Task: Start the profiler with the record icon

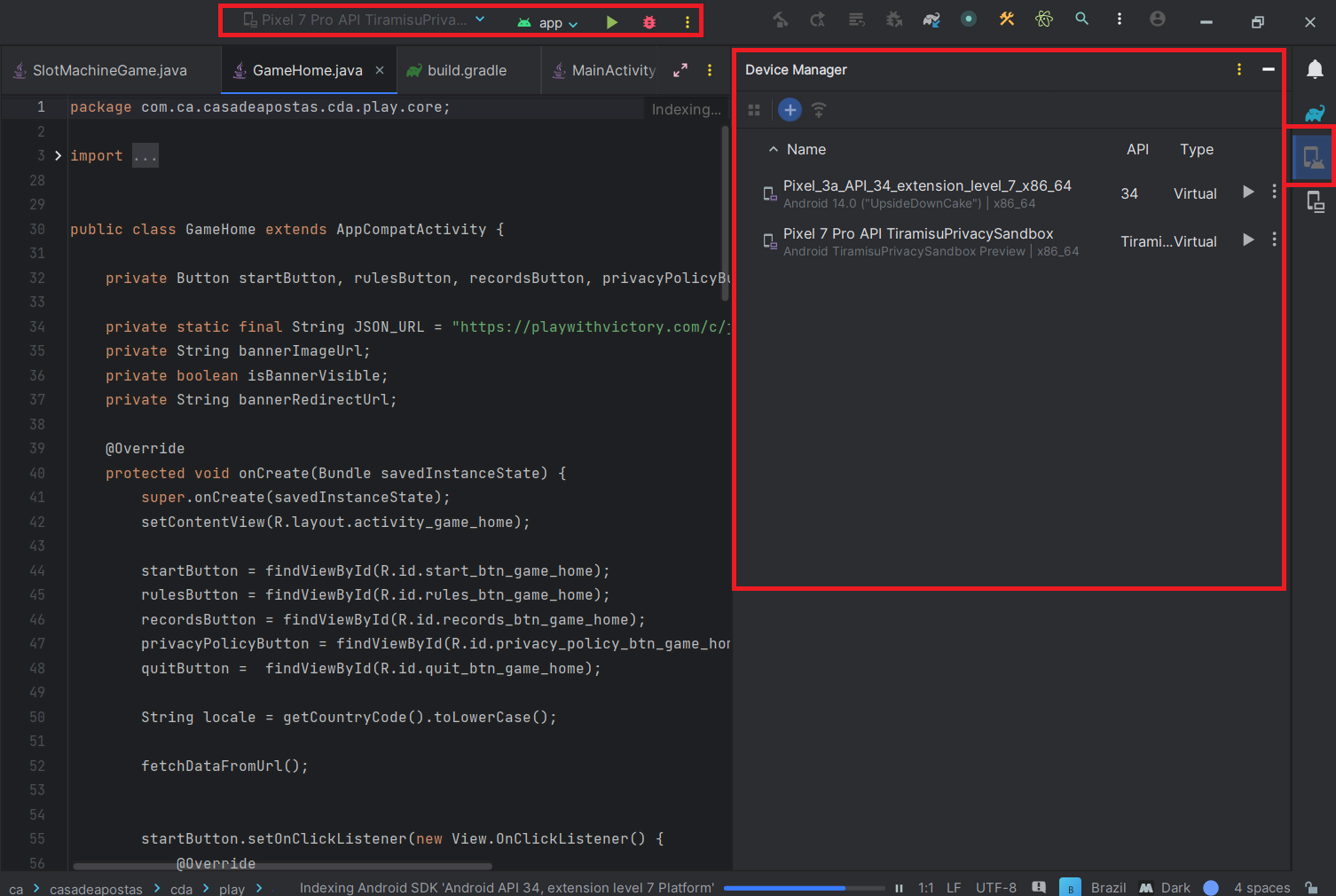Action: pos(969,18)
